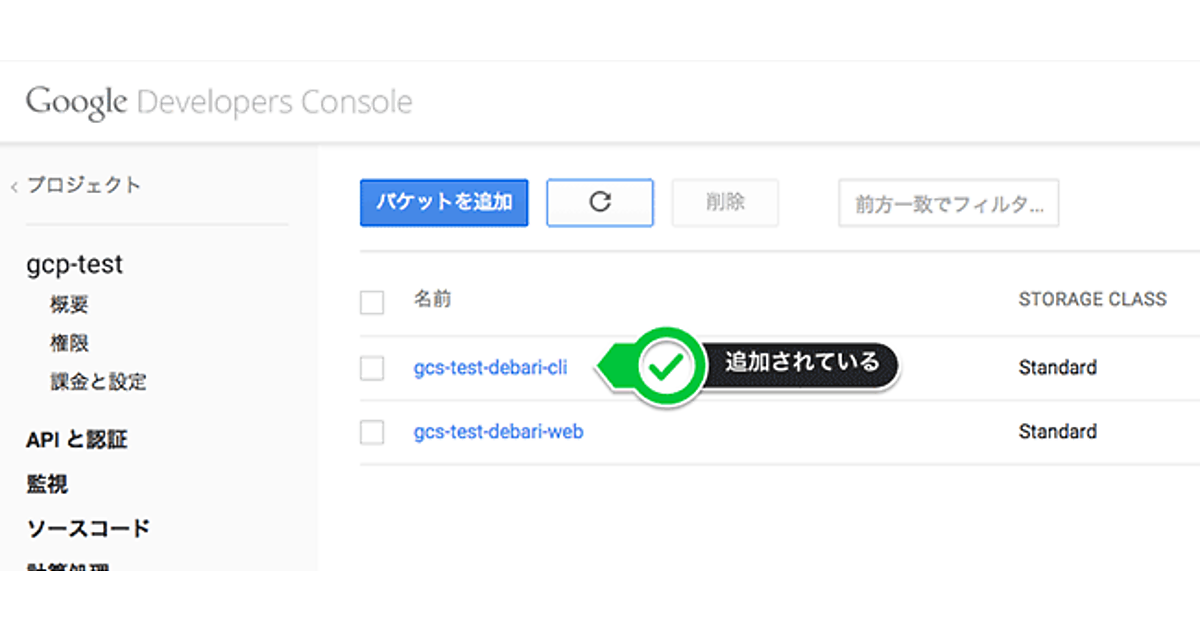
Task: Click the green checkmark annotation icon
Action: (x=662, y=367)
